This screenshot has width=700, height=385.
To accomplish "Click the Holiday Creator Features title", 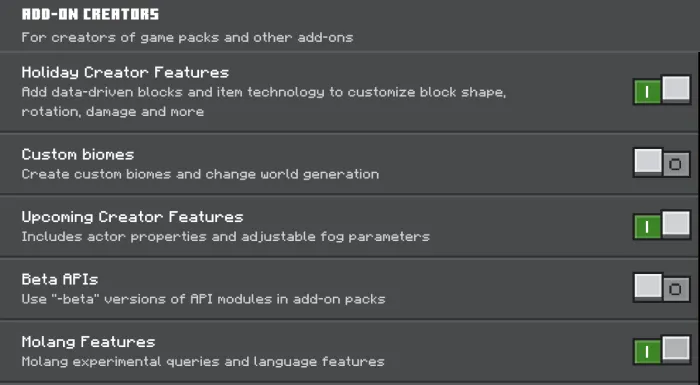I will click(125, 72).
